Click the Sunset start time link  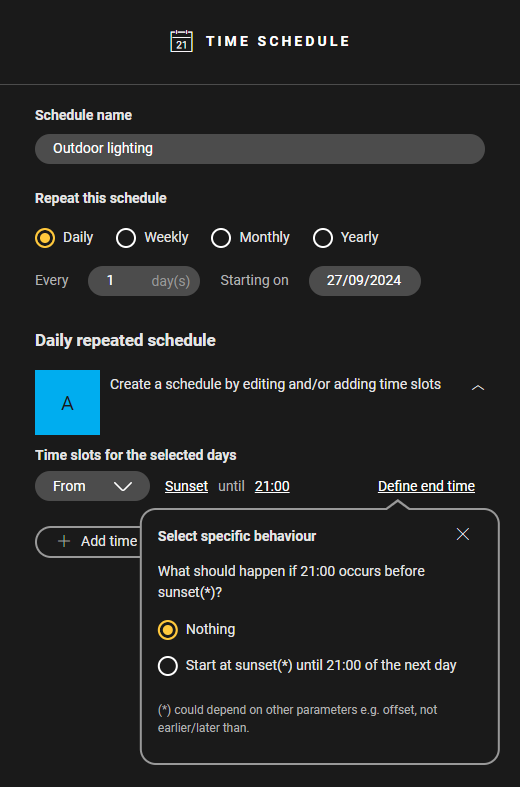[187, 486]
